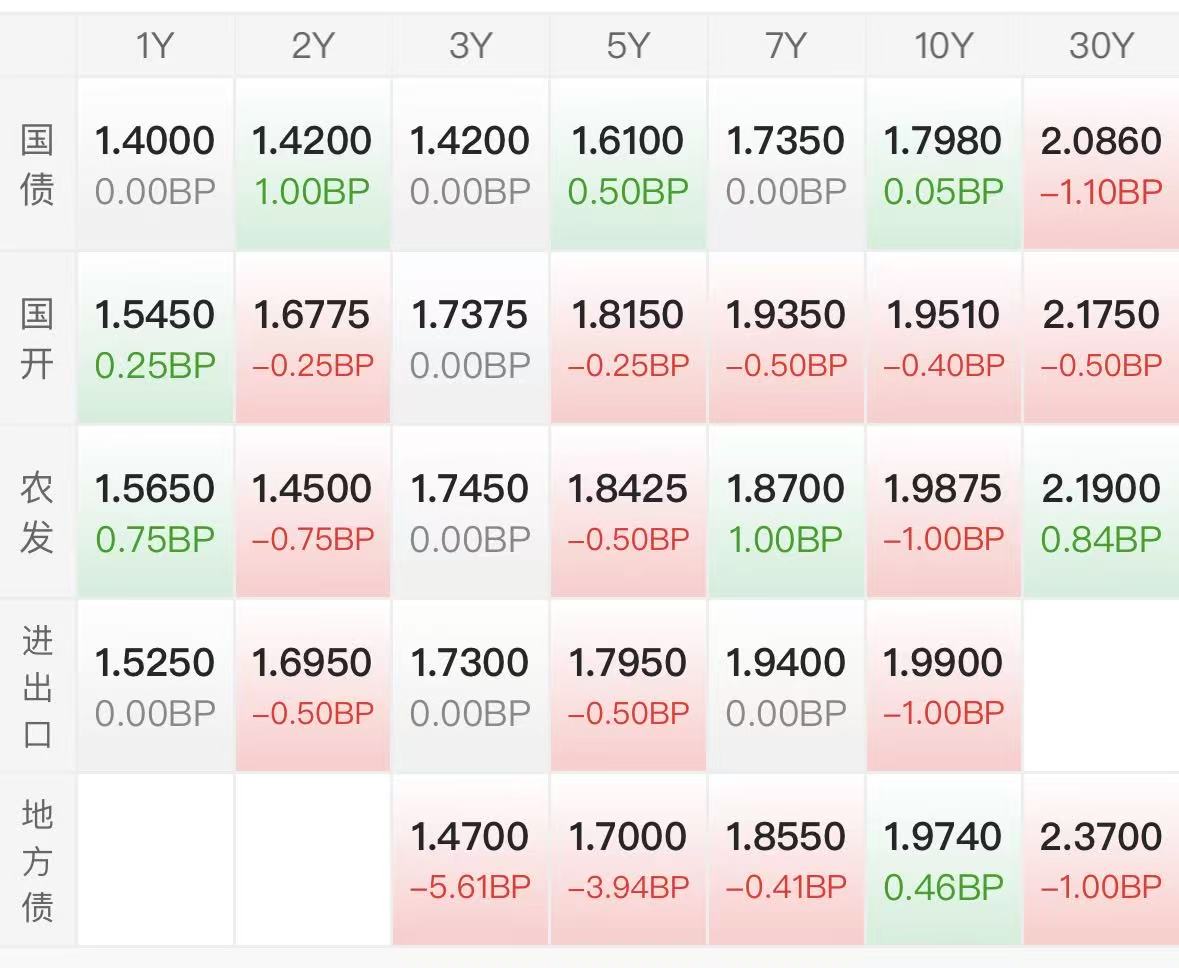Click 国债 30Y cell showing 2.0860
The height and width of the screenshot is (968, 1179).
[x=1100, y=164]
